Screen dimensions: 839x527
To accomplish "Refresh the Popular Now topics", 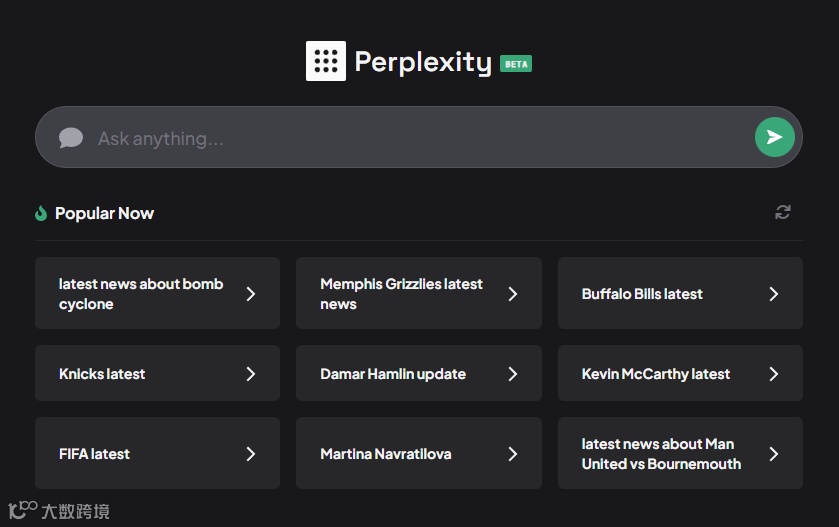I will [783, 212].
